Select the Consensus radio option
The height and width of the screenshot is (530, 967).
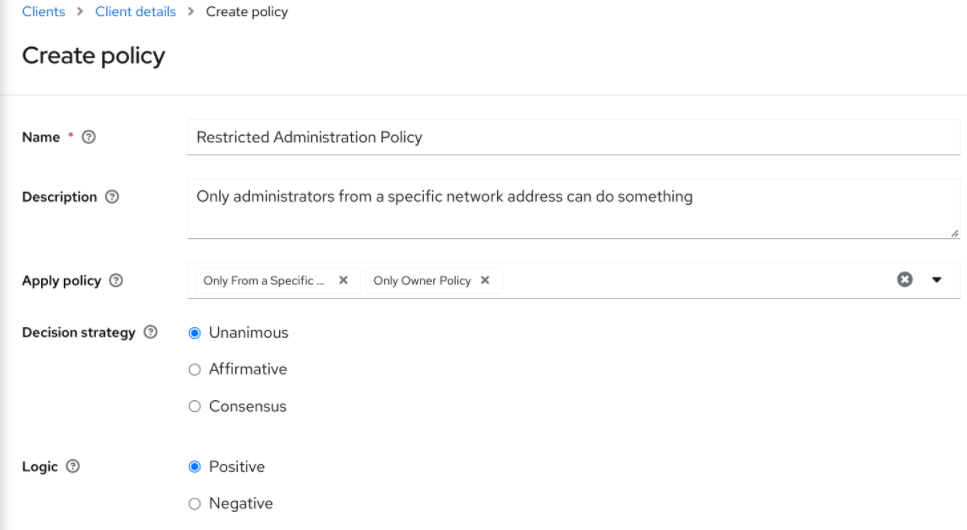(195, 407)
